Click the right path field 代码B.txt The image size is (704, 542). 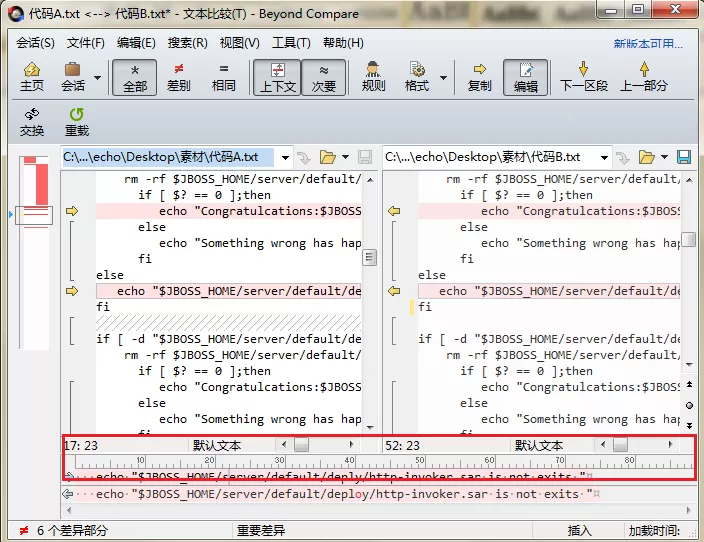(490, 157)
